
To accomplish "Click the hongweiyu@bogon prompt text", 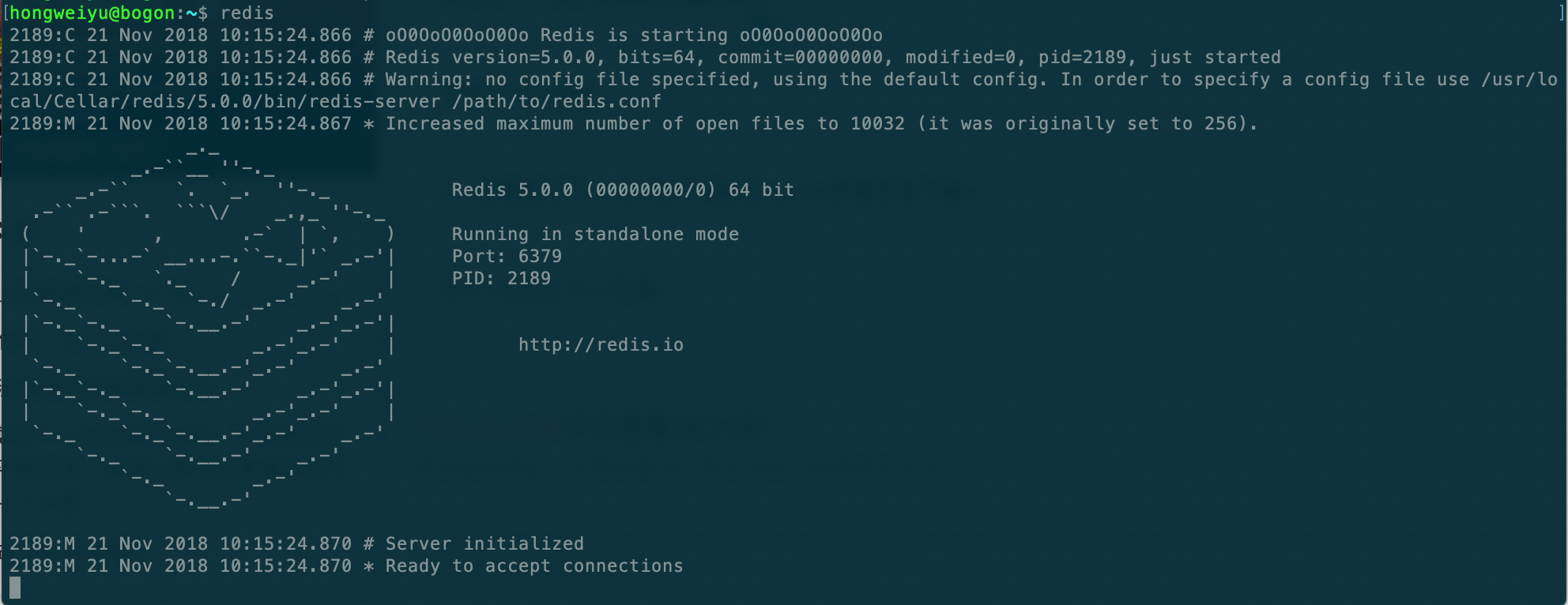I will 92,13.
